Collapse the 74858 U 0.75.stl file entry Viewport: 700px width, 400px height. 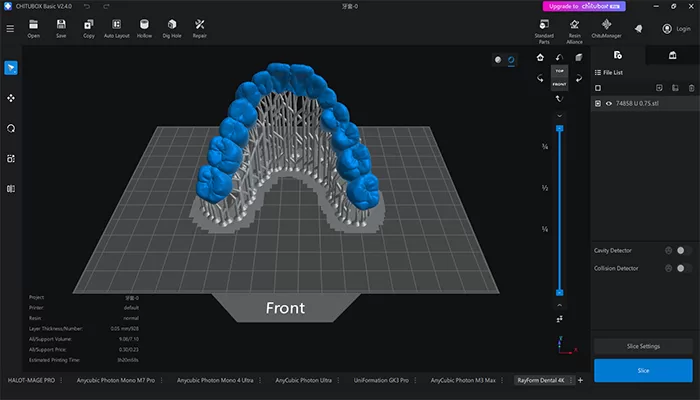(x=598, y=104)
